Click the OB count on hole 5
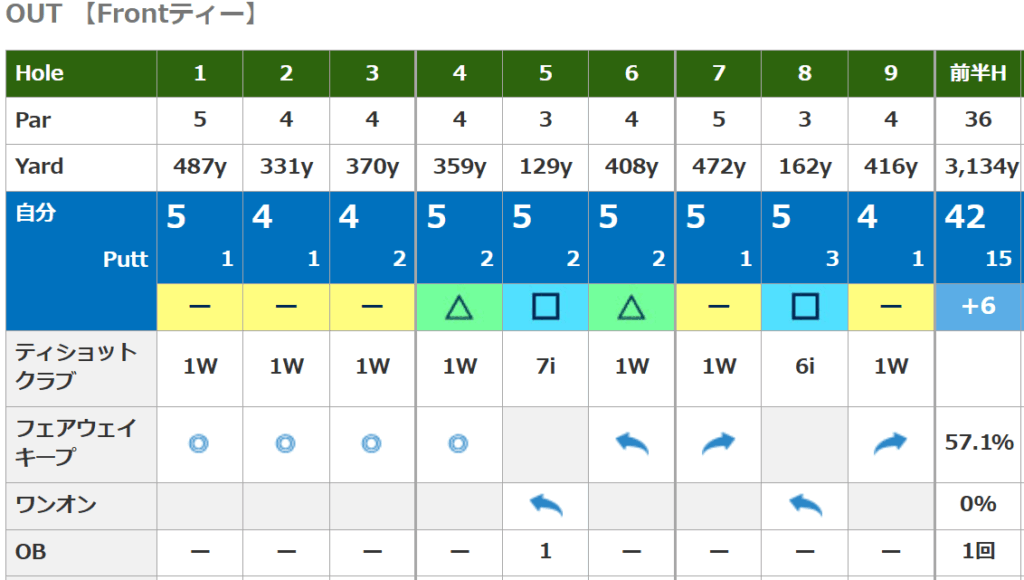The width and height of the screenshot is (1024, 580). click(x=545, y=551)
